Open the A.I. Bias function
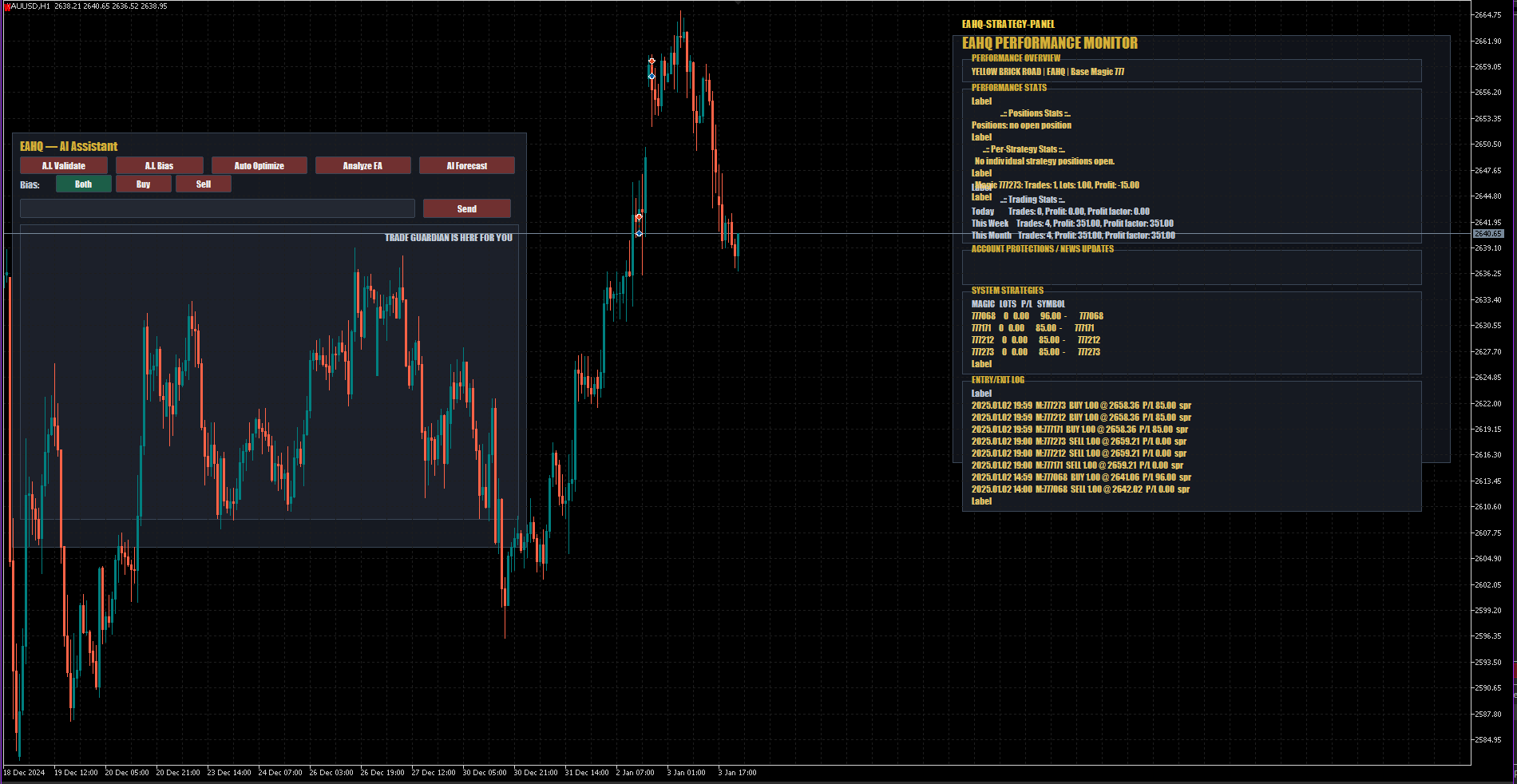The width and height of the screenshot is (1517, 784). pyautogui.click(x=159, y=165)
